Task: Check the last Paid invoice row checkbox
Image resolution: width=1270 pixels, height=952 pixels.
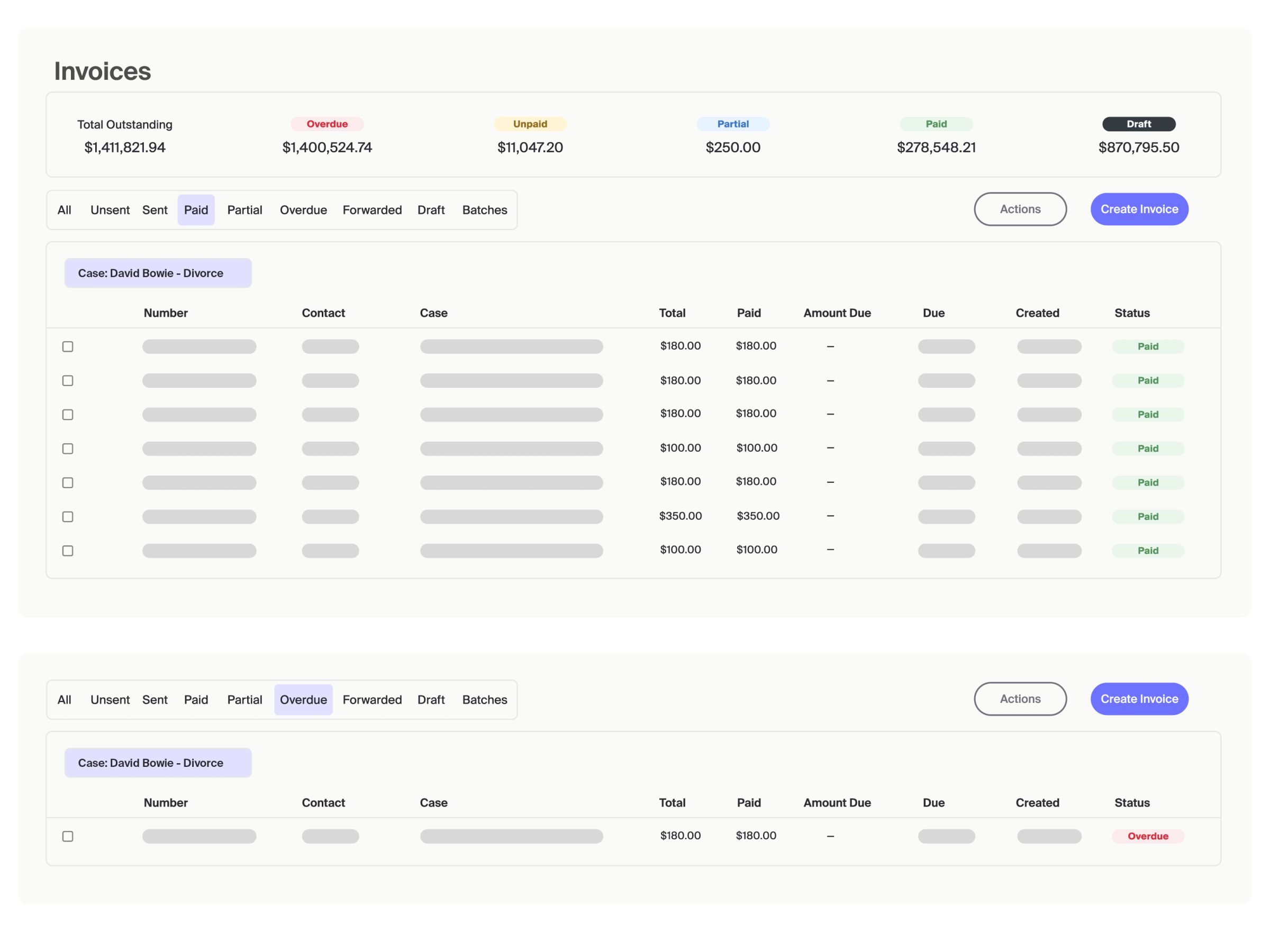Action: tap(68, 551)
